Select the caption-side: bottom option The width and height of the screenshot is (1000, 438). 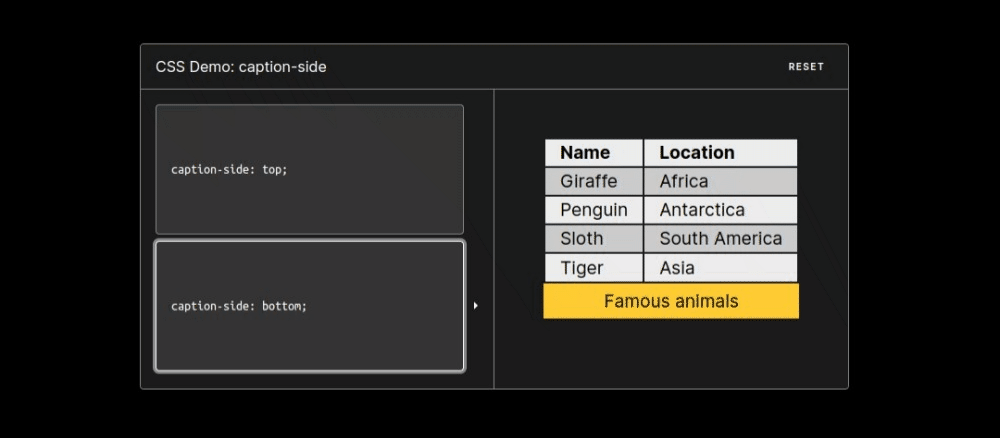tap(309, 306)
